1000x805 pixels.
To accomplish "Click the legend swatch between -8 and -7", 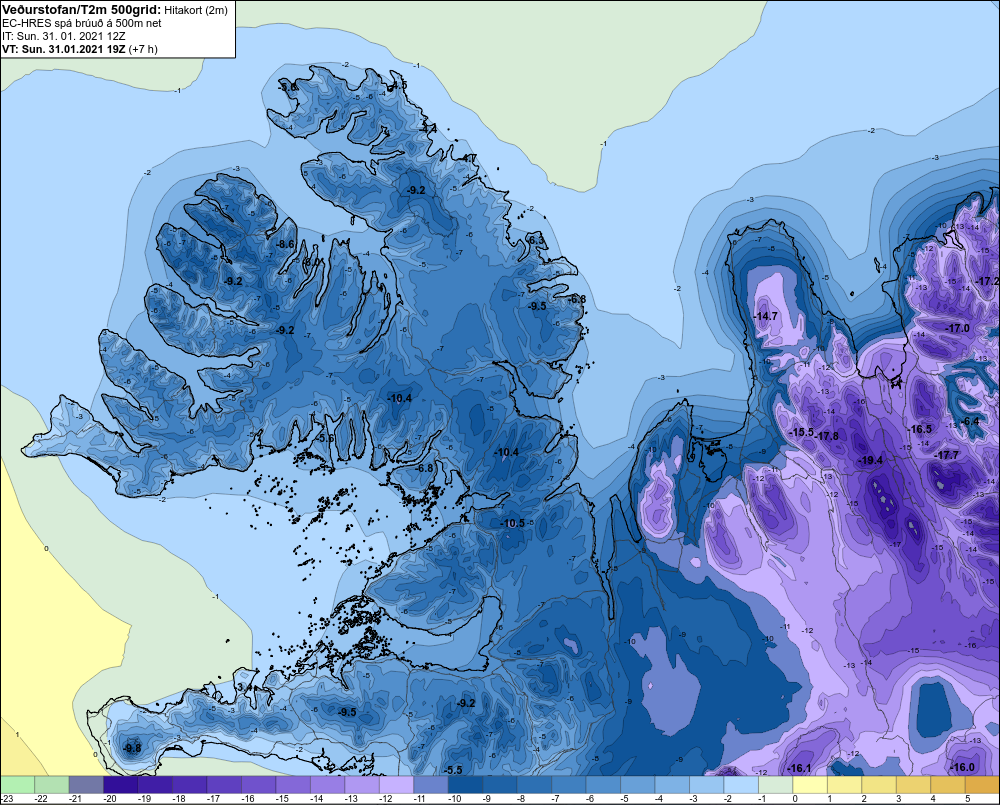I will click(534, 784).
